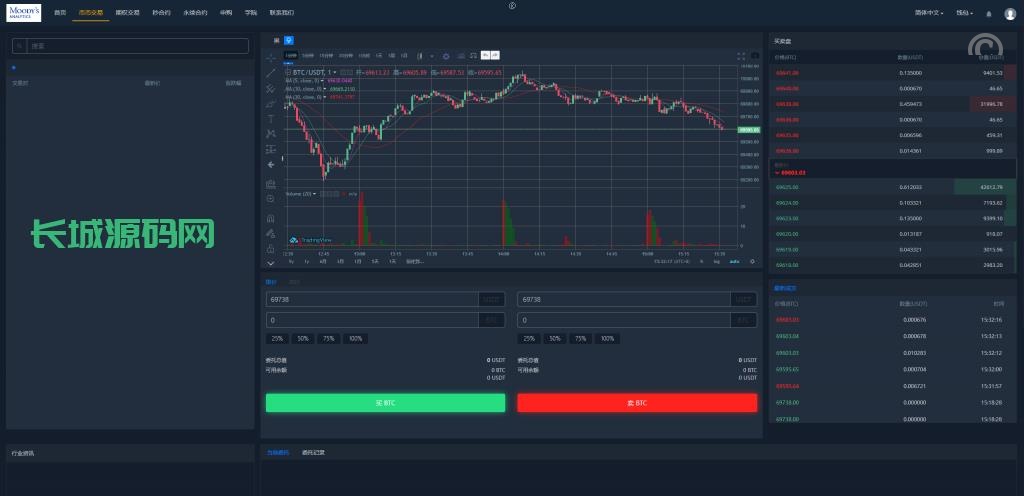
Task: Collapse the chart drawing toolbar chevron
Action: 271,263
